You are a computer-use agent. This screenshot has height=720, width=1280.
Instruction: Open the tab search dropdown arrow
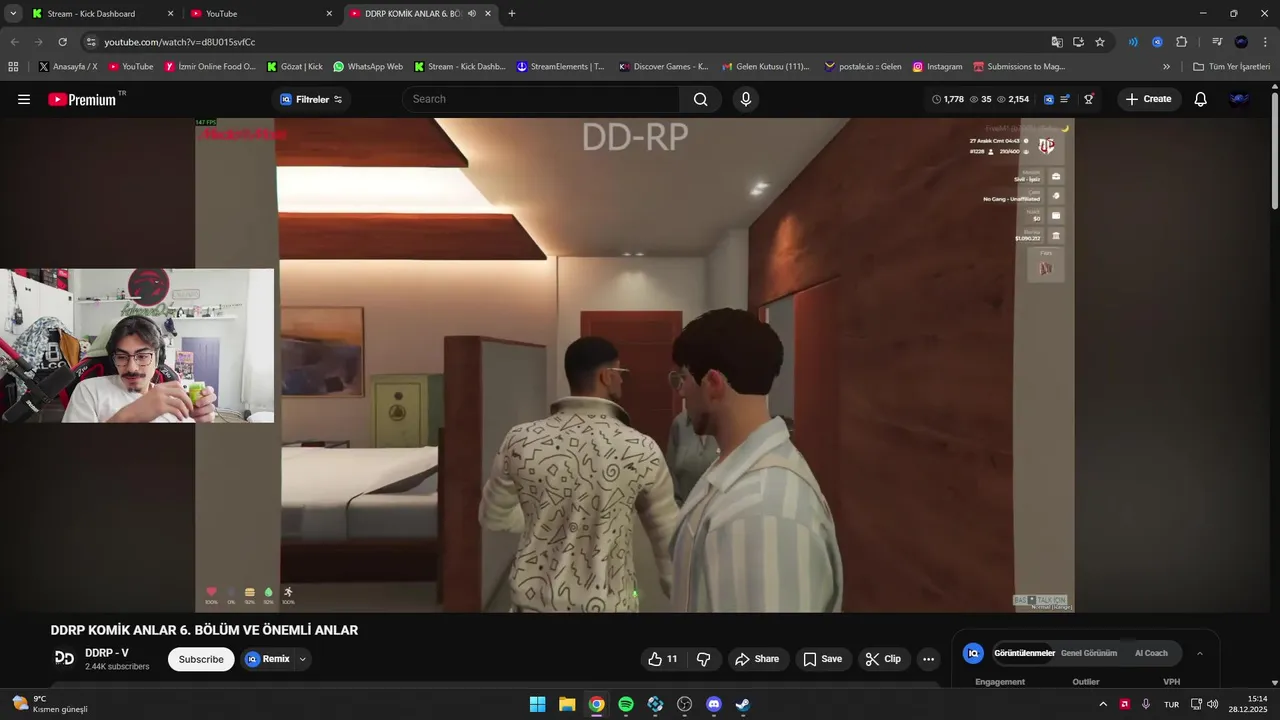click(x=13, y=14)
